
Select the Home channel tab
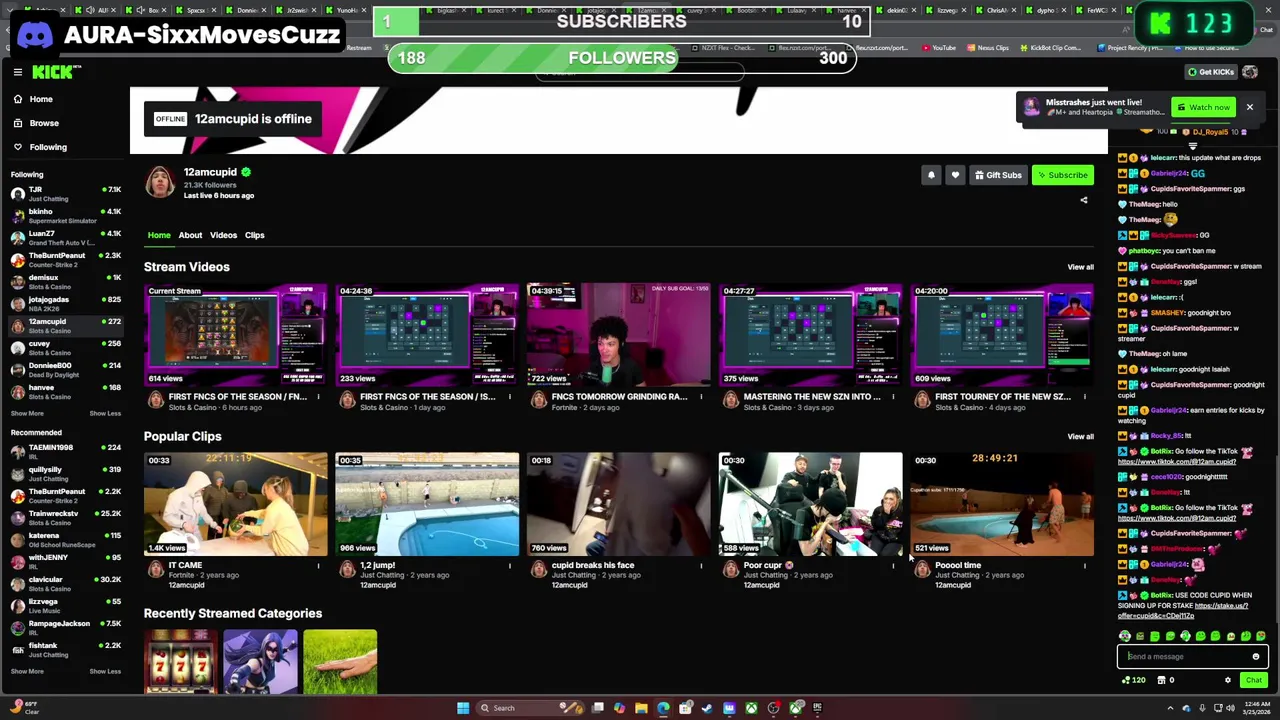pyautogui.click(x=159, y=235)
